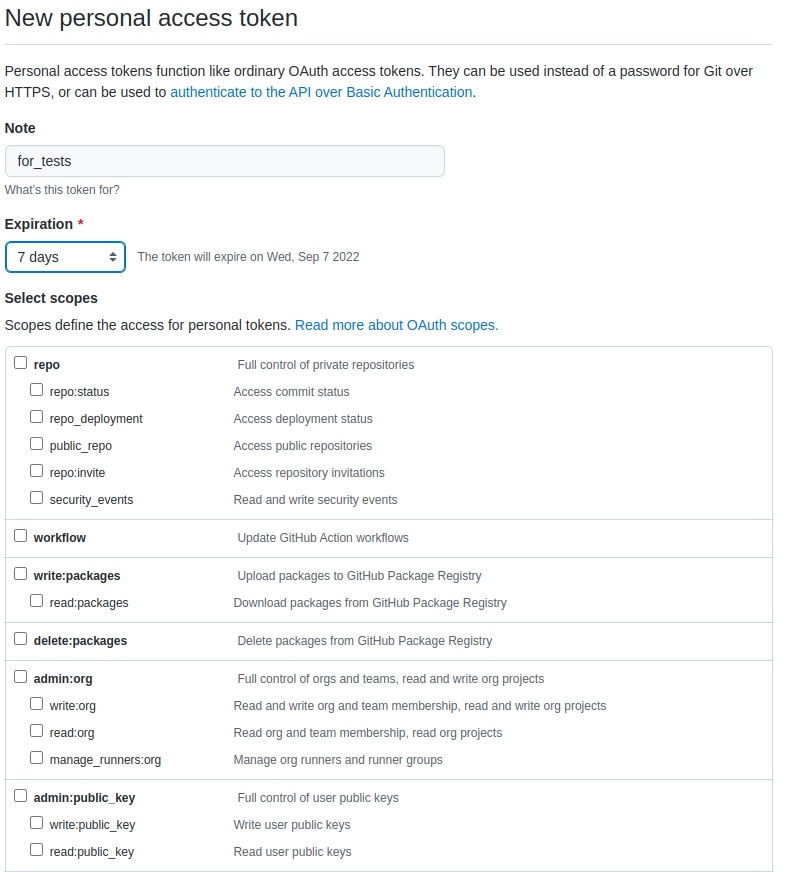Viewport: 792px width, 872px height.
Task: Enable the repo scope checkbox
Action: click(x=20, y=362)
